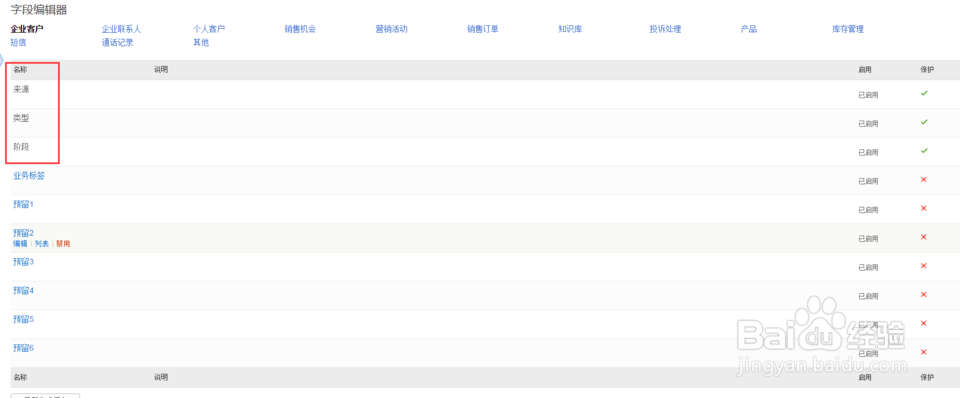Click the top 保护 column header
The width and height of the screenshot is (960, 398).
[x=927, y=70]
